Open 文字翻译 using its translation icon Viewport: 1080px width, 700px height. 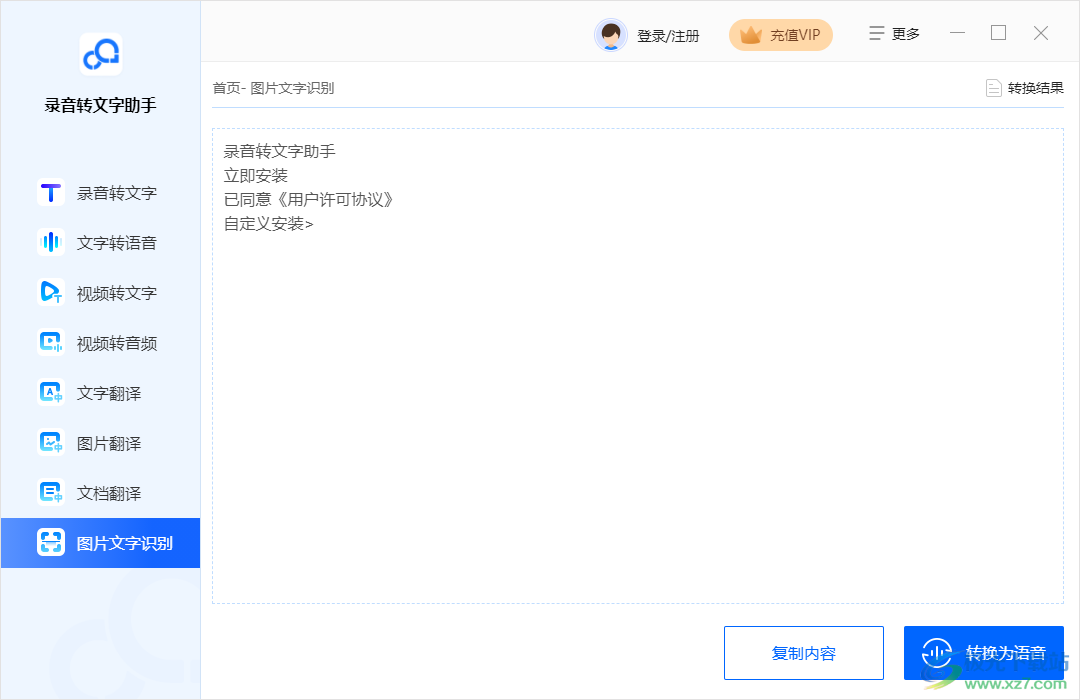50,392
